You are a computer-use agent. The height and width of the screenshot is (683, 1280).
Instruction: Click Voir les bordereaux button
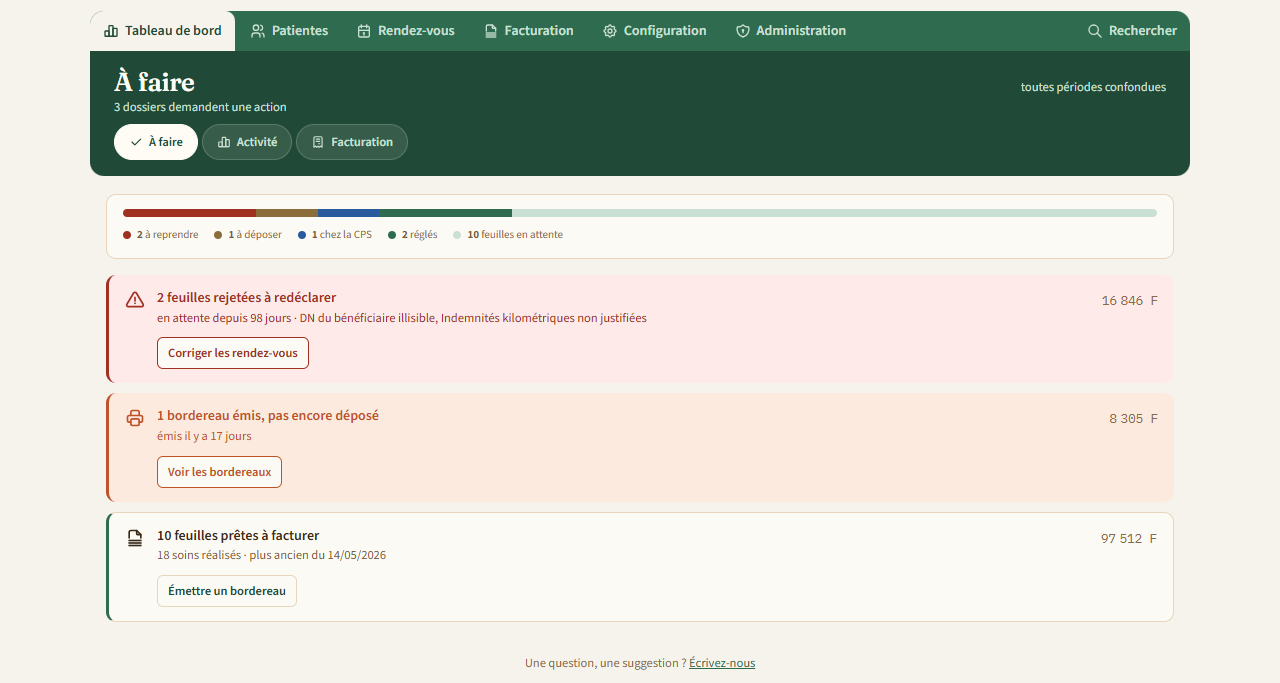(x=219, y=472)
